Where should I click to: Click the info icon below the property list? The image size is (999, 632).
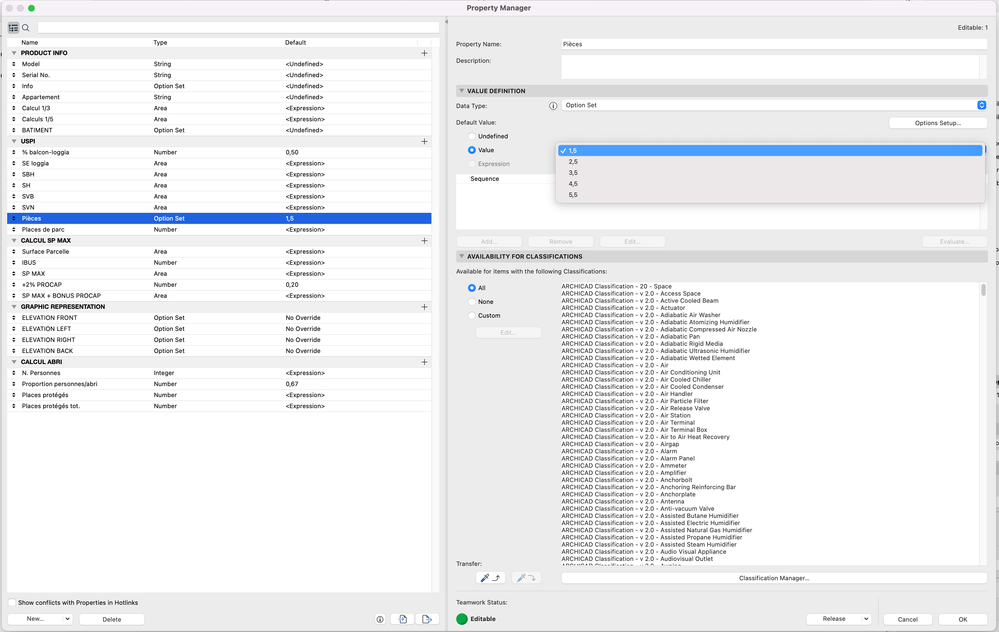pos(380,619)
